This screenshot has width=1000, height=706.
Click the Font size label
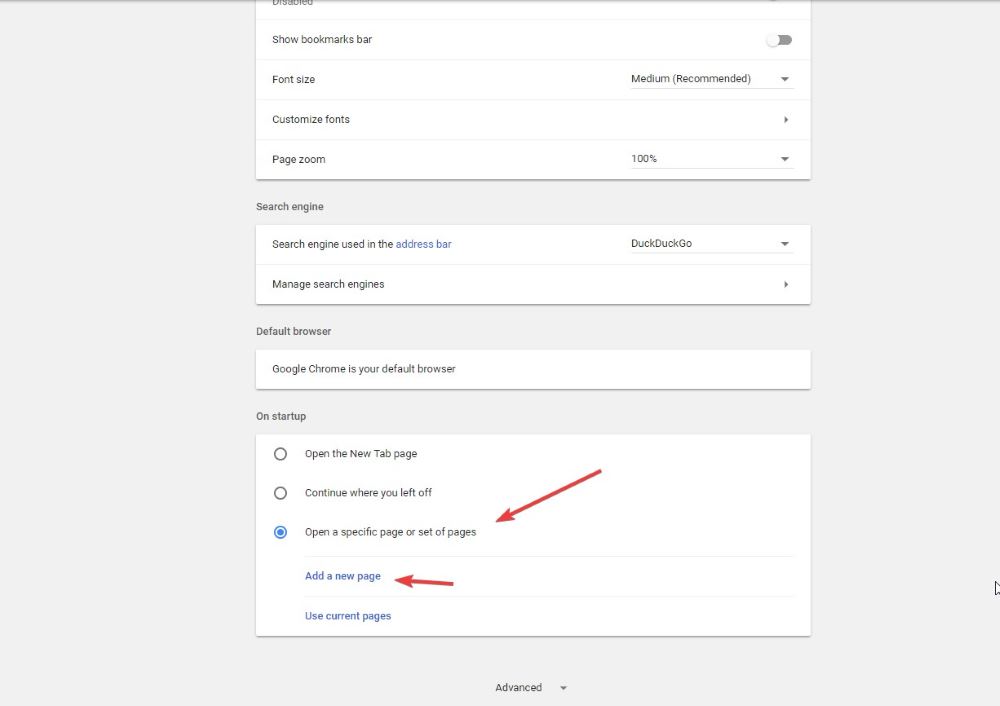[x=293, y=80]
